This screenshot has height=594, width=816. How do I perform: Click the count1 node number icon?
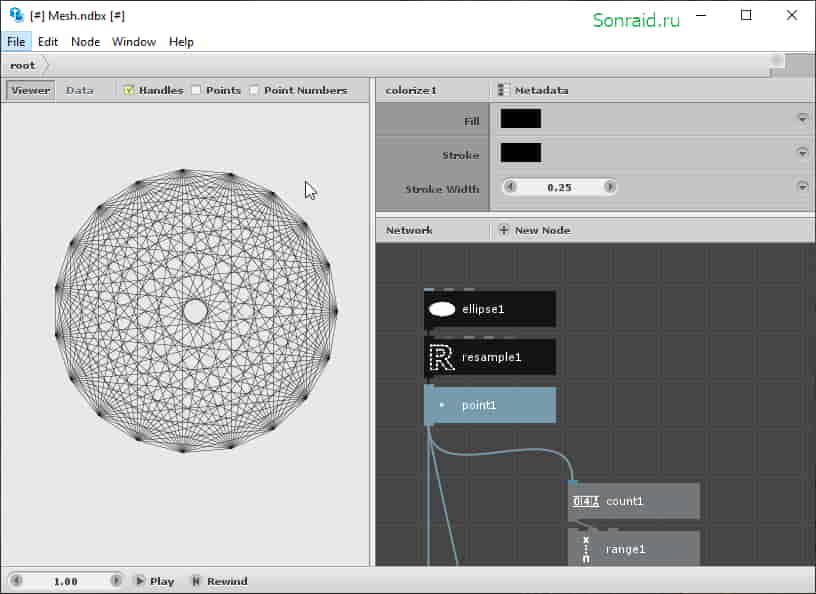coord(585,501)
